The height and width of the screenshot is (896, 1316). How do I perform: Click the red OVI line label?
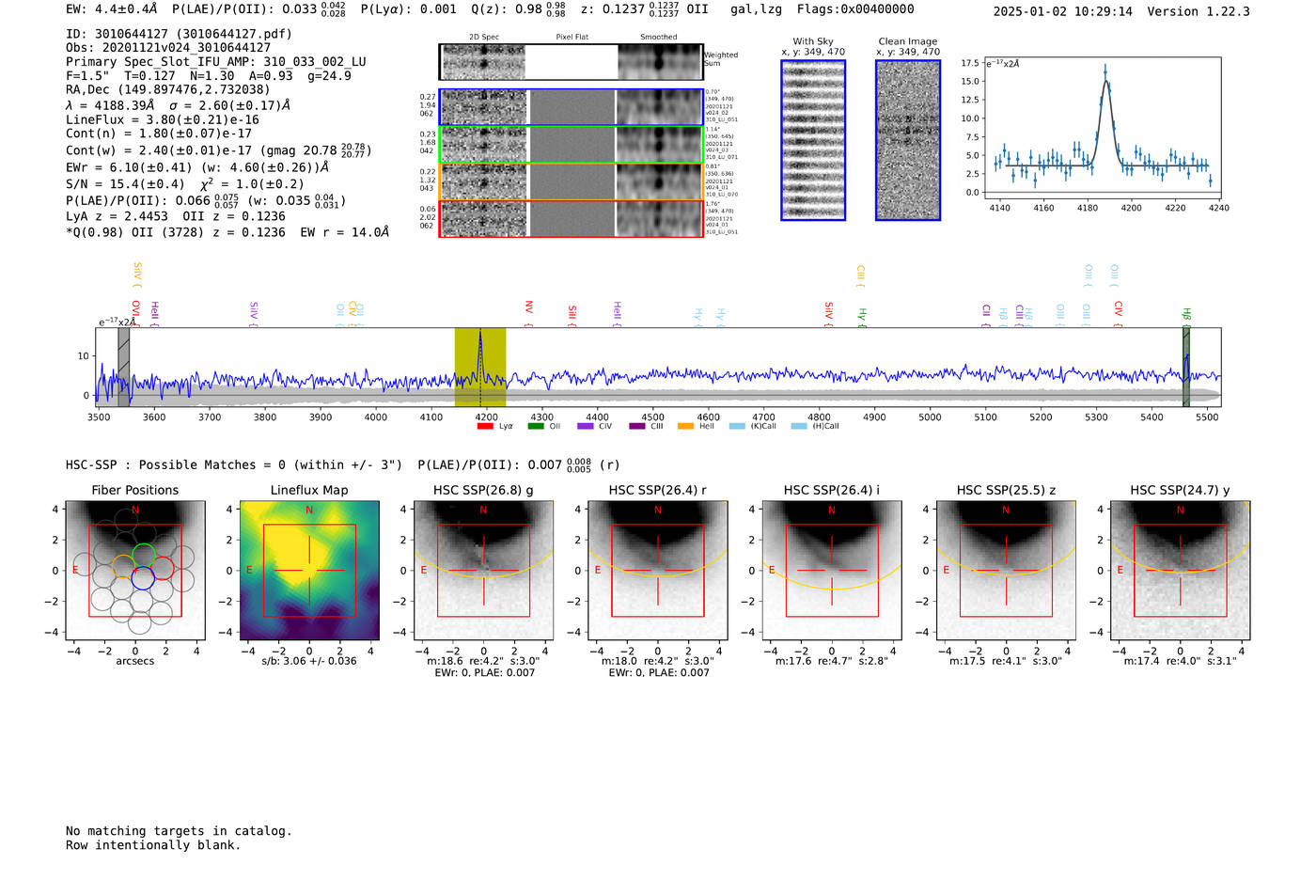pyautogui.click(x=136, y=309)
